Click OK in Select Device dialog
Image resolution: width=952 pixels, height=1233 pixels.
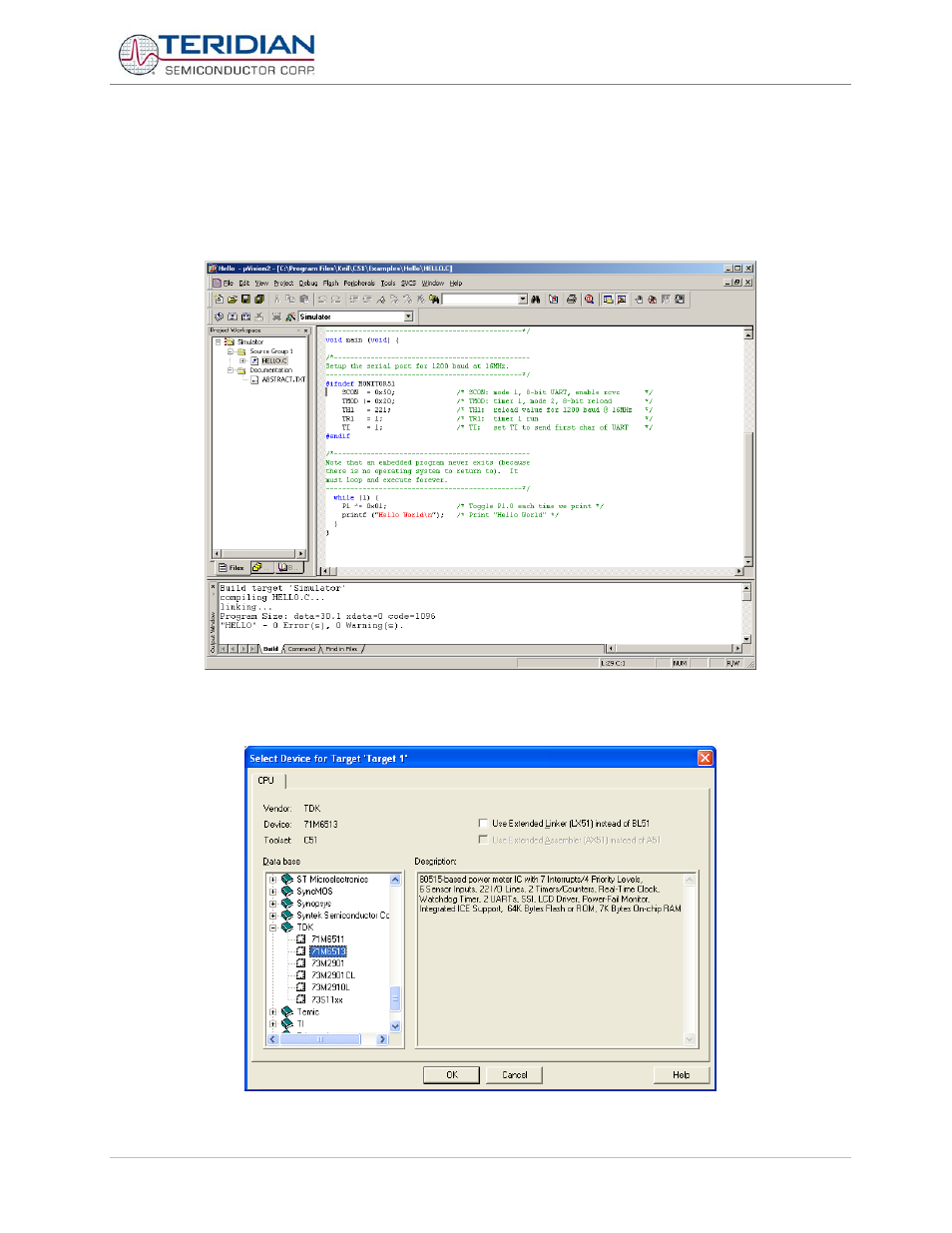[x=452, y=1075]
